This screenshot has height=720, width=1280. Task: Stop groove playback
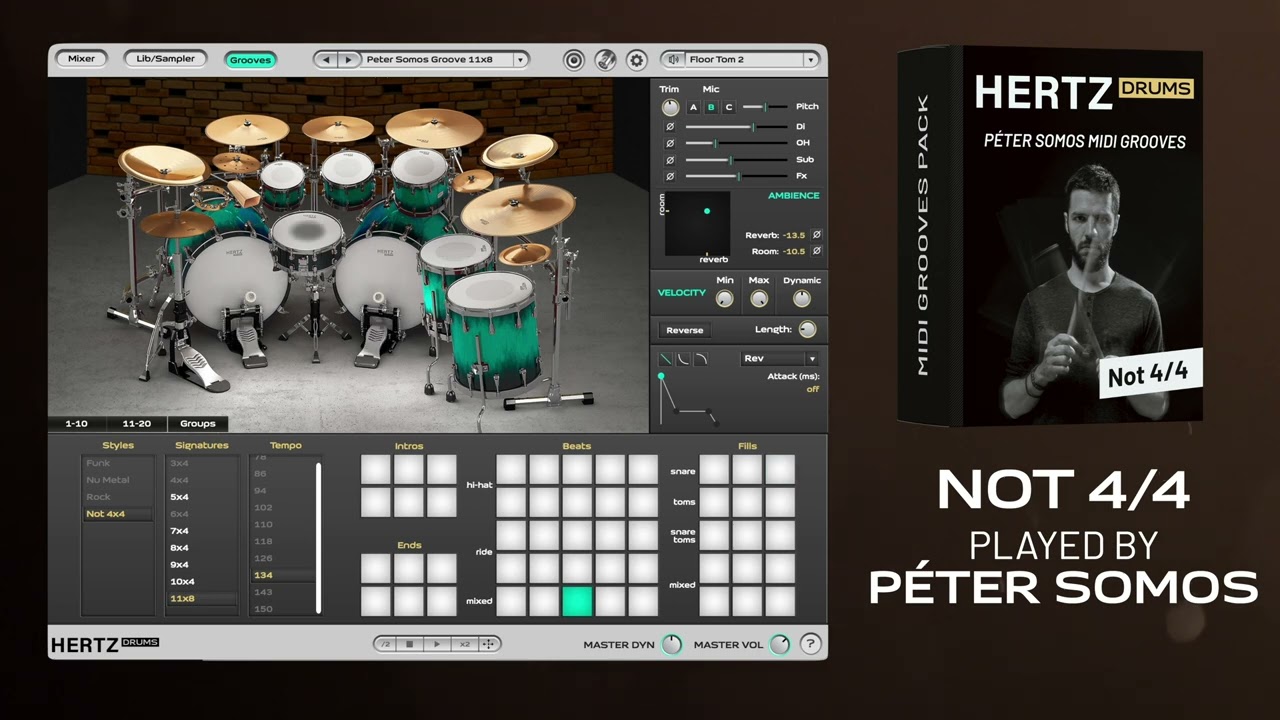pyautogui.click(x=410, y=644)
